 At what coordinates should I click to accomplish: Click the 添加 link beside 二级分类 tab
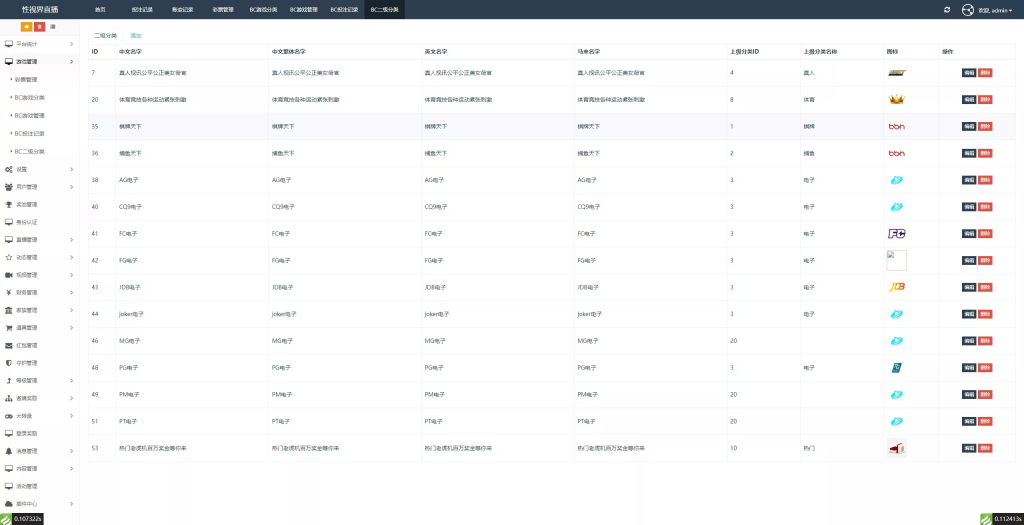(135, 35)
